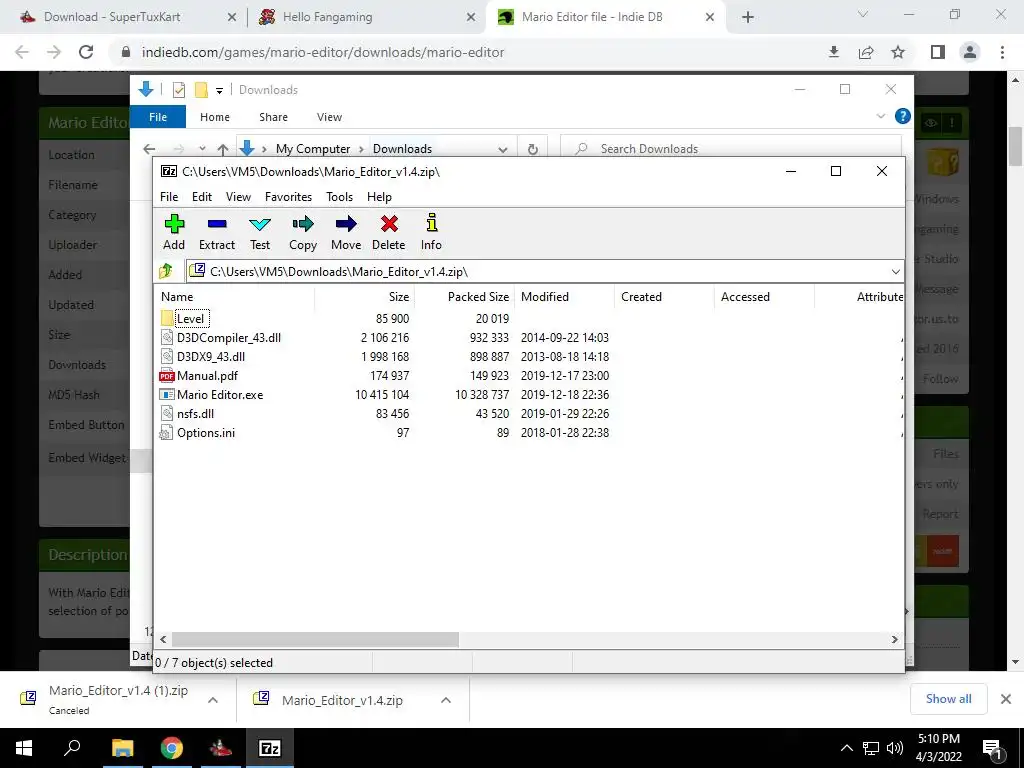Run the Test archive tool
This screenshot has height=768, width=1024.
pyautogui.click(x=260, y=232)
